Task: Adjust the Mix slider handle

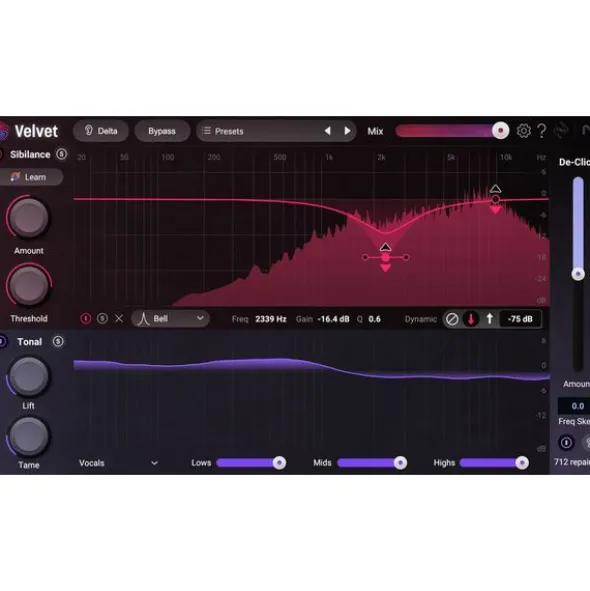Action: click(500, 131)
